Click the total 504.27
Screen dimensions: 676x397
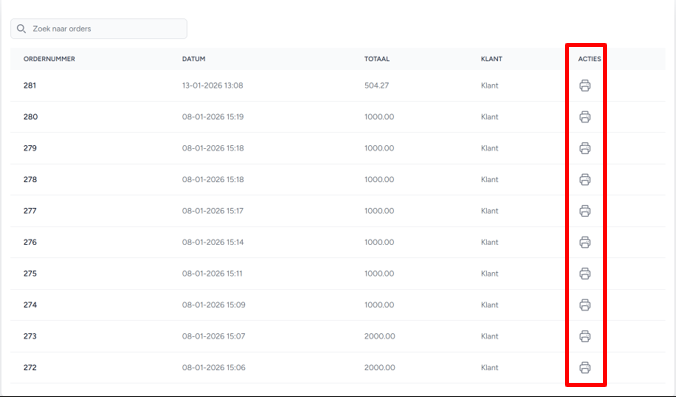[377, 85]
